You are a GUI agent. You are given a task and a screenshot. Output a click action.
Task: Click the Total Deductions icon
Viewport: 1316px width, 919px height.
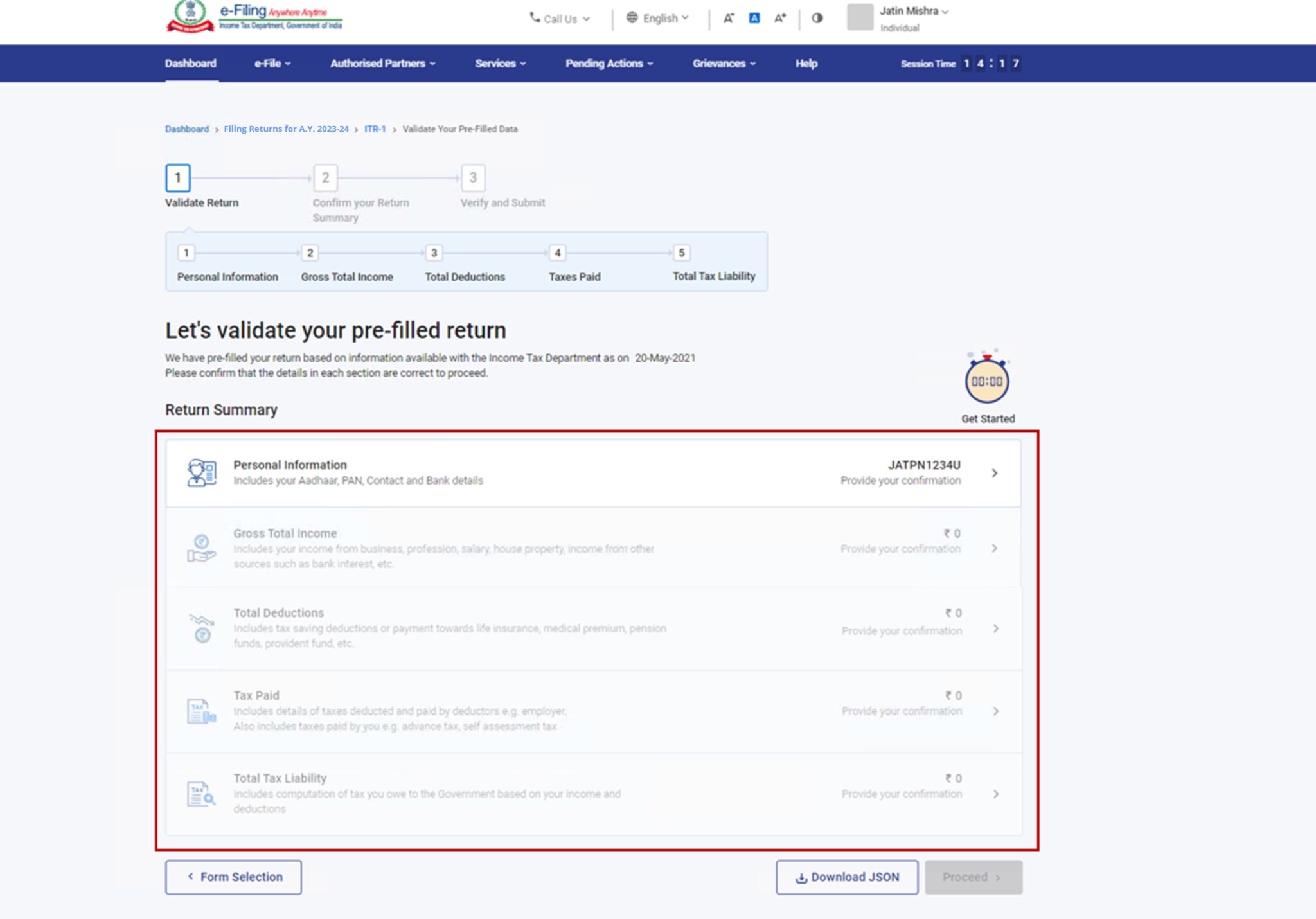(202, 628)
